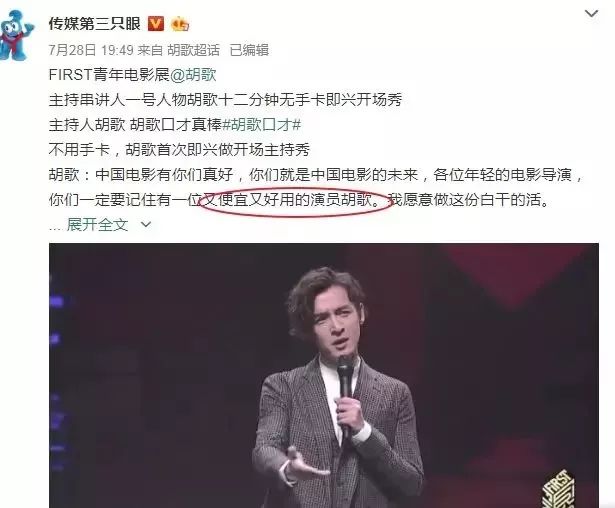Open the 胡歌超话 super topic link
The width and height of the screenshot is (615, 508).
pos(194,50)
